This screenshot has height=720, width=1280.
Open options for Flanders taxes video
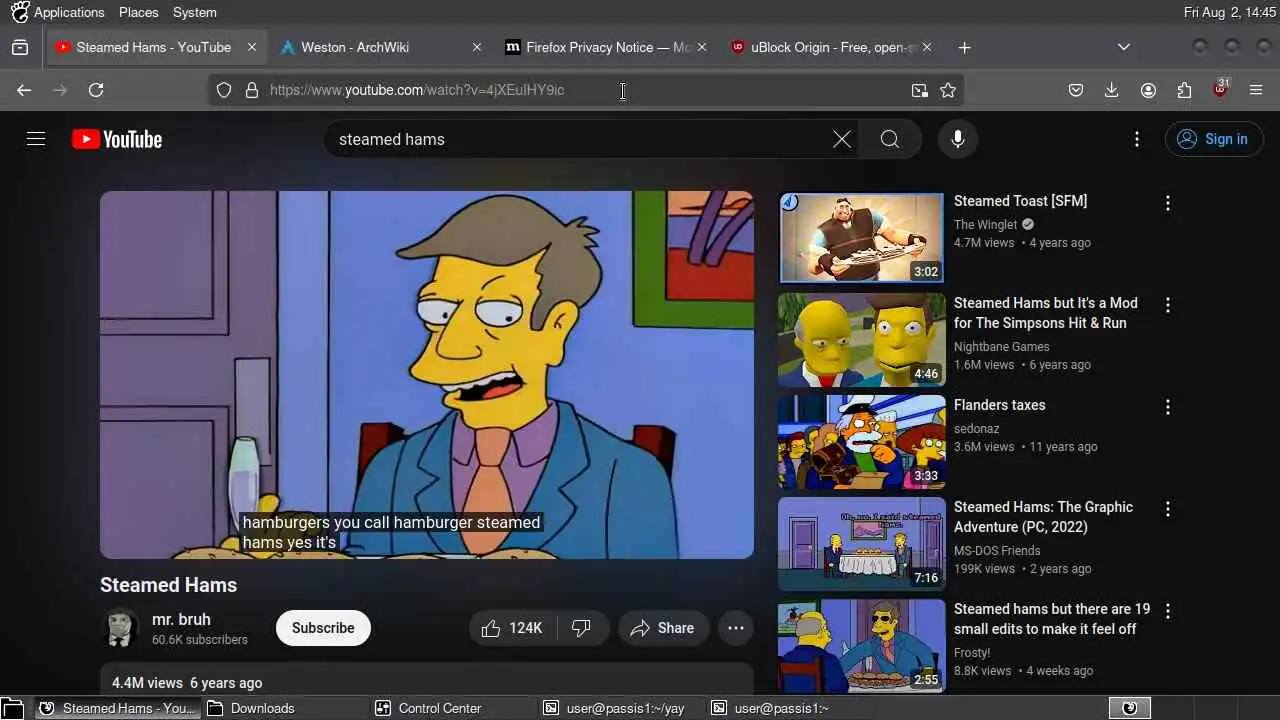(x=1167, y=407)
